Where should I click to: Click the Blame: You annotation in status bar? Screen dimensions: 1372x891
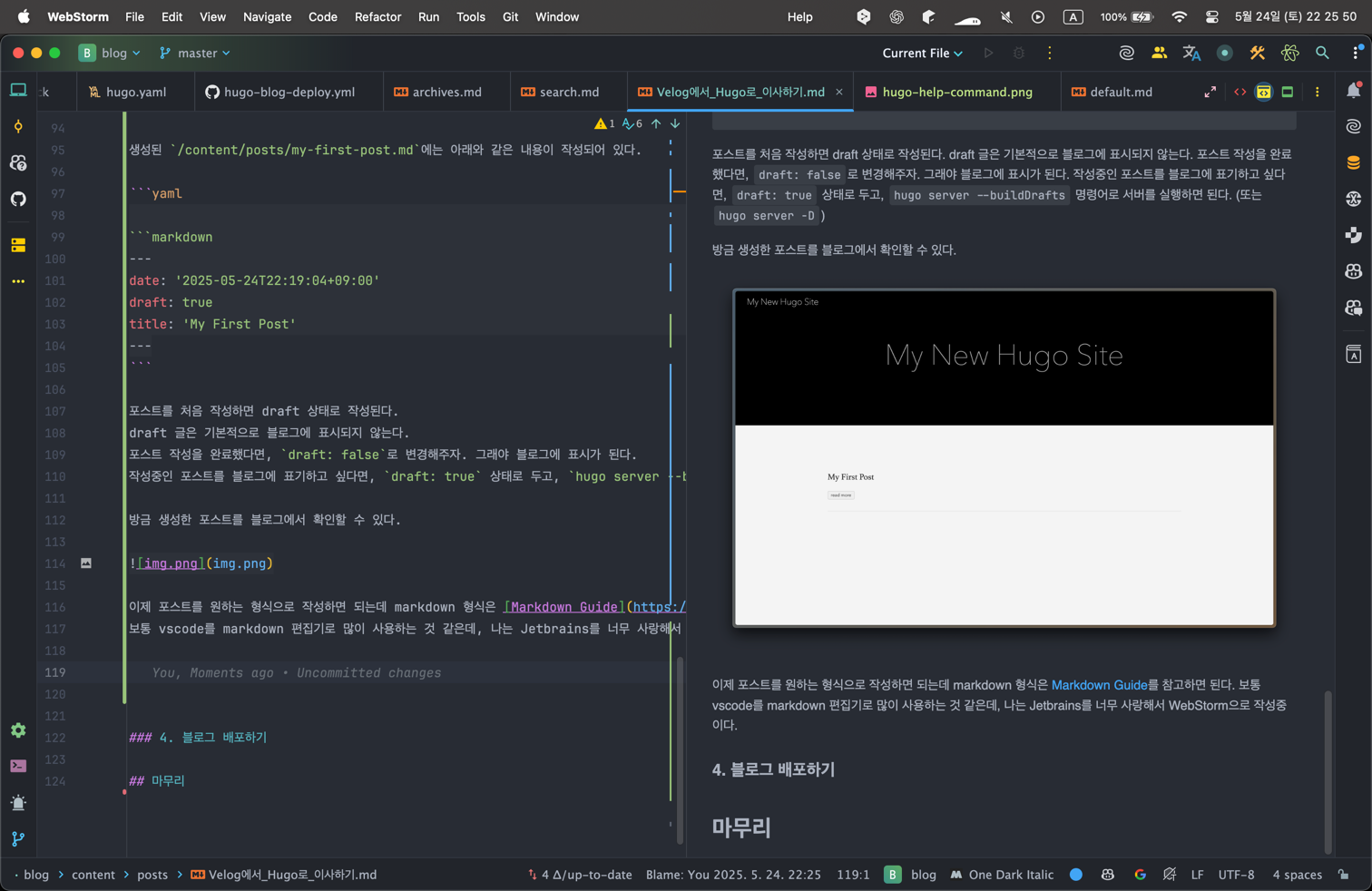coord(733,875)
